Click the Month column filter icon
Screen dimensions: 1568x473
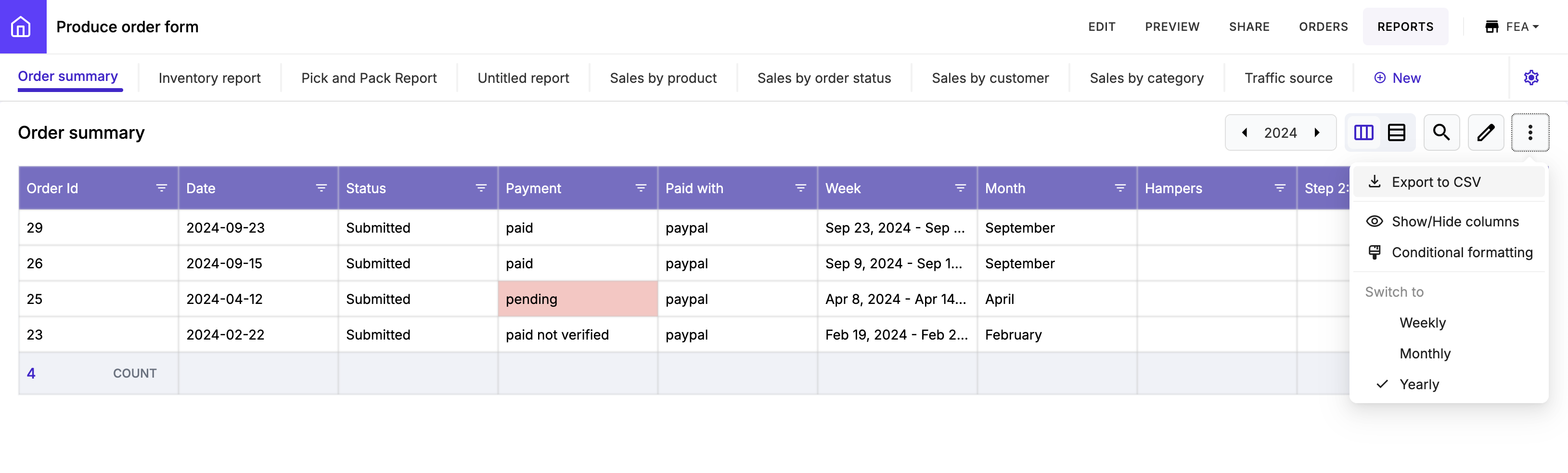click(1119, 188)
